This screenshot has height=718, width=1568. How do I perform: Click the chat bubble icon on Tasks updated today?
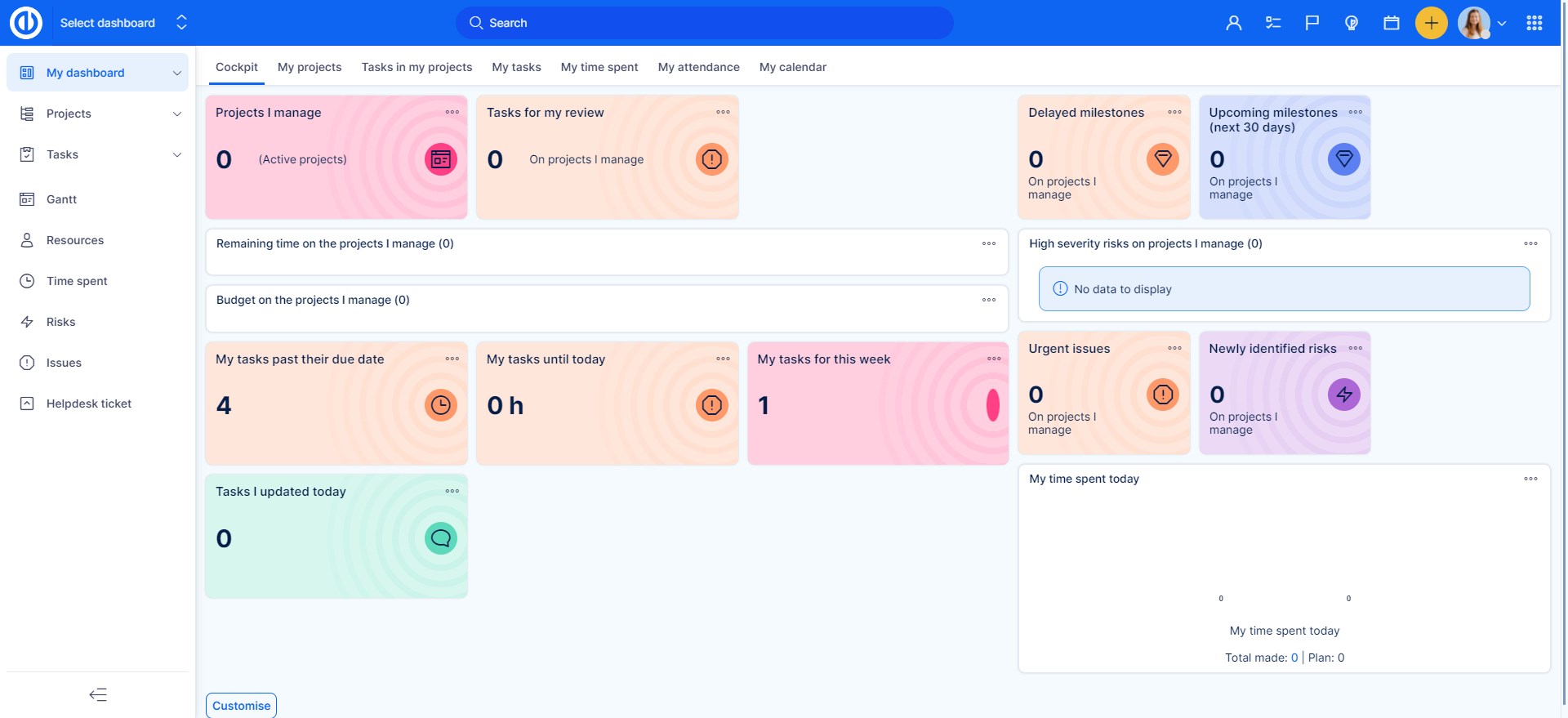tap(440, 538)
